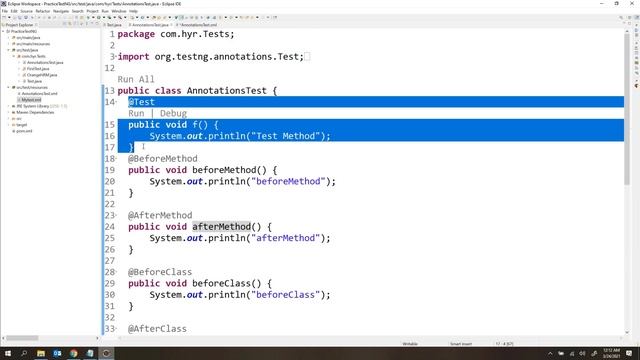The width and height of the screenshot is (640, 360).
Task: Click the afterMethod identifier on line 24
Action: [x=221, y=227]
